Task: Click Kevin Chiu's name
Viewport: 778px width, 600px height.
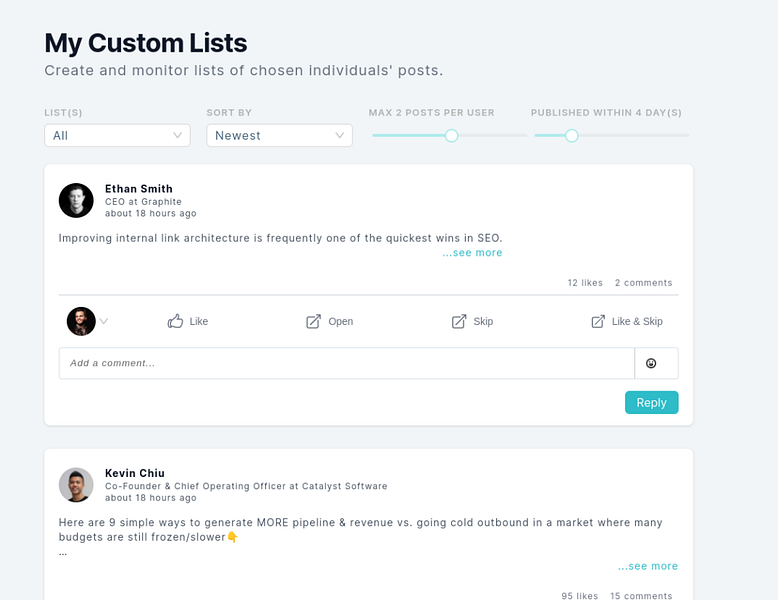Action: pos(135,473)
